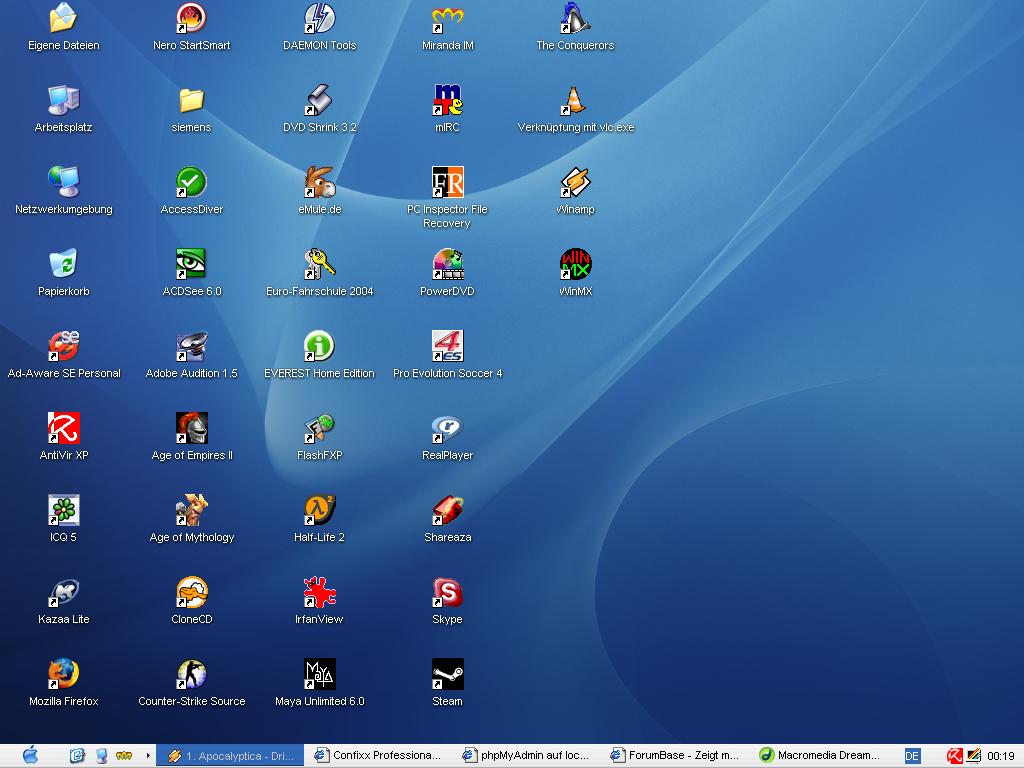Select EVEREST Home Edition icon
Image resolution: width=1024 pixels, height=768 pixels.
319,346
